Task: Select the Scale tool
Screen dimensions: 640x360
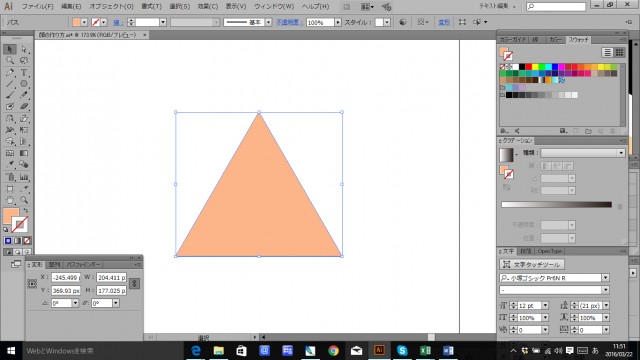Action: 24,118
